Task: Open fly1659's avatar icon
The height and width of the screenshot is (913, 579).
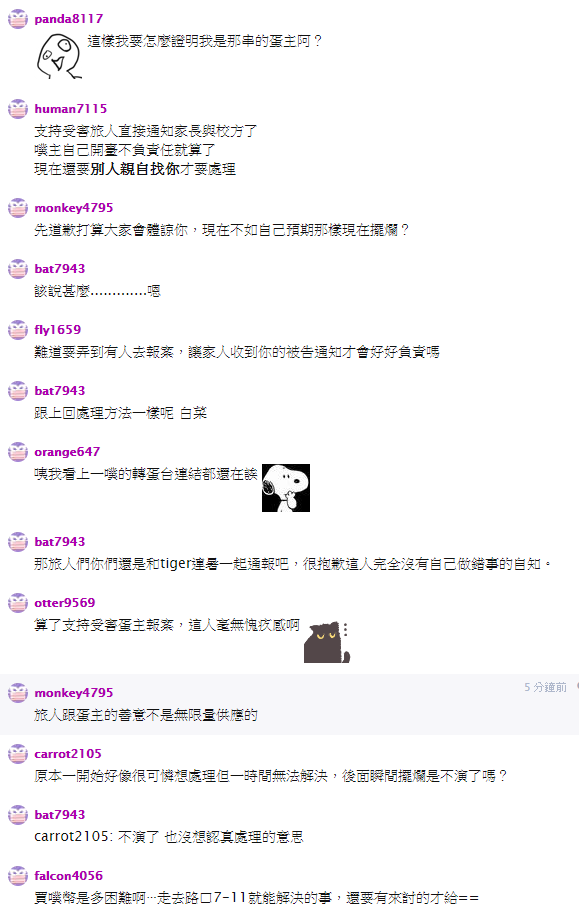Action: coord(17,330)
